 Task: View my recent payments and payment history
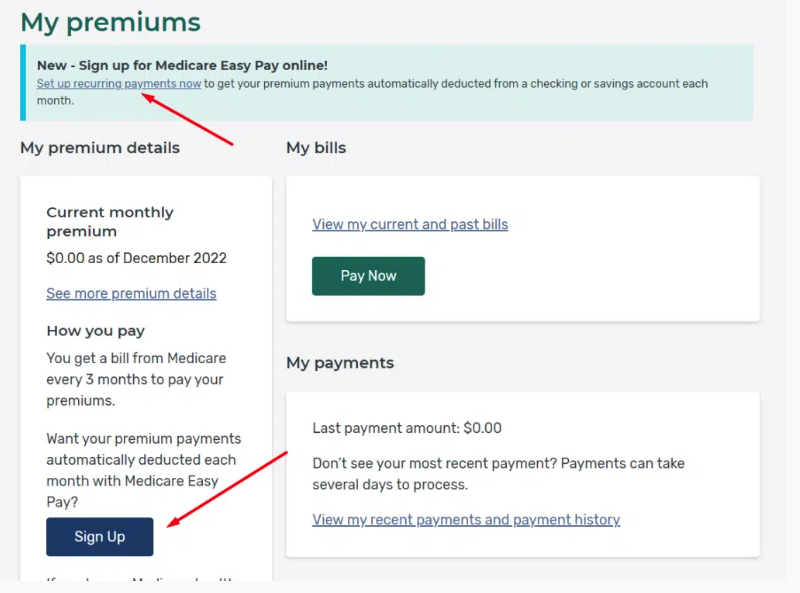point(466,519)
